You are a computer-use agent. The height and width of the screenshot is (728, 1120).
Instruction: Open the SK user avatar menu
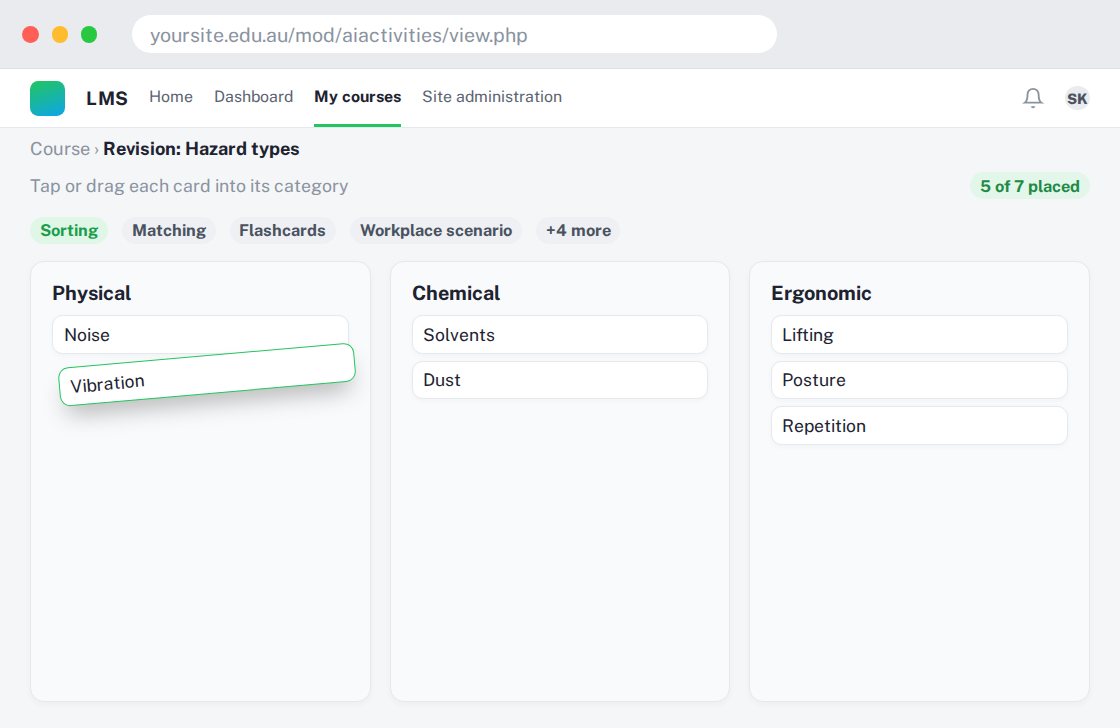click(x=1077, y=98)
